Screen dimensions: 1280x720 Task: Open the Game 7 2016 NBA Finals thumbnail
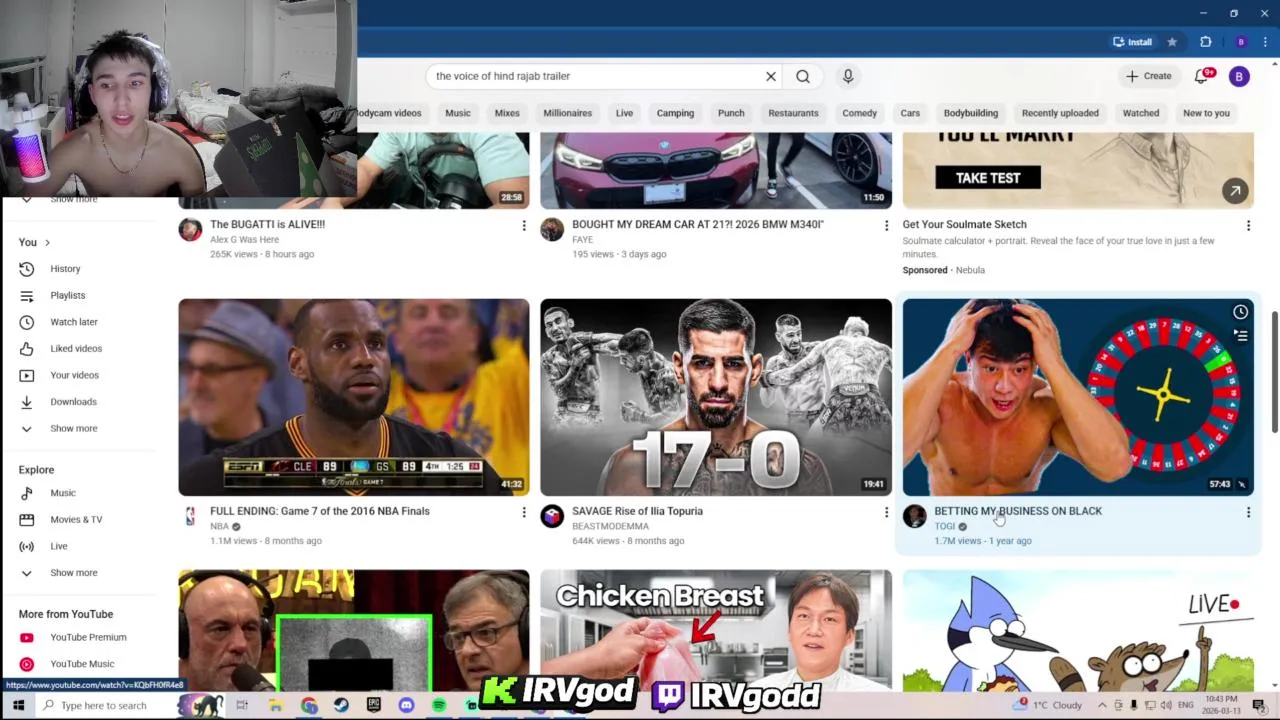coord(354,397)
